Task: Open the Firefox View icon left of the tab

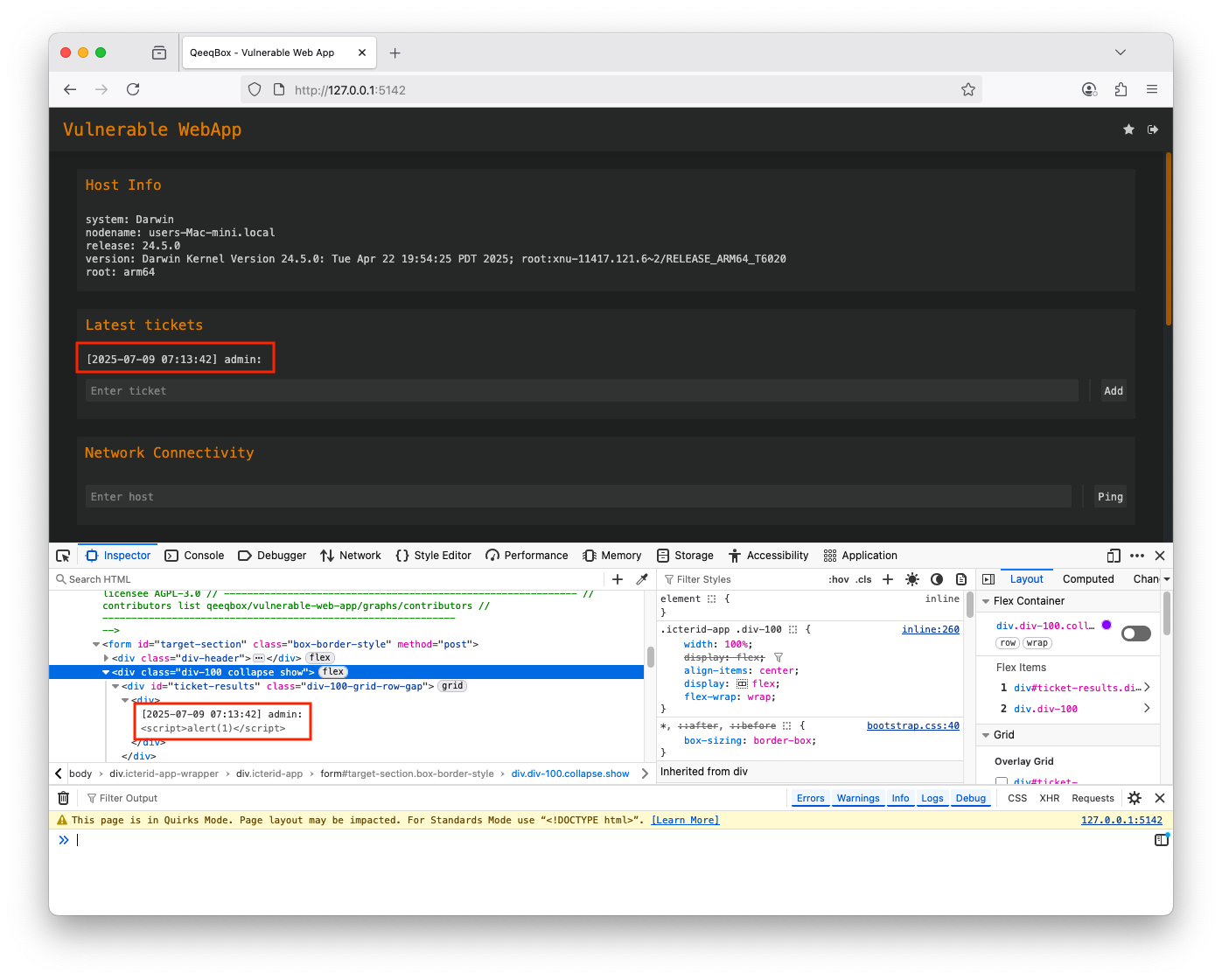Action: pos(159,52)
